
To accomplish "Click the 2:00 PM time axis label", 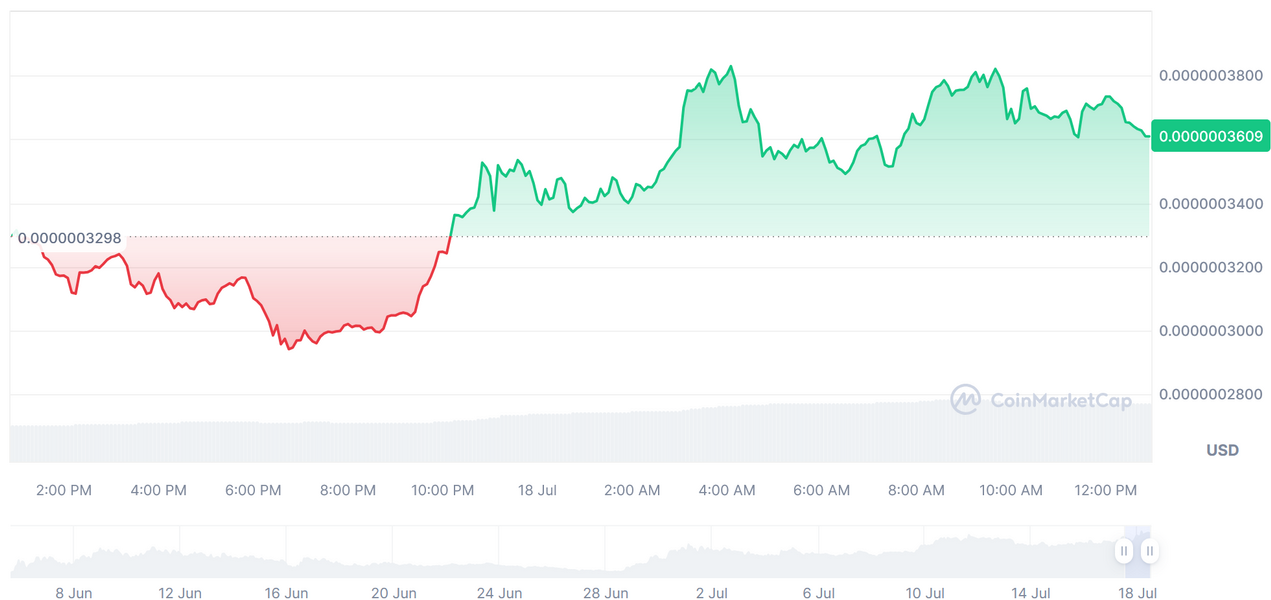I will (x=64, y=490).
